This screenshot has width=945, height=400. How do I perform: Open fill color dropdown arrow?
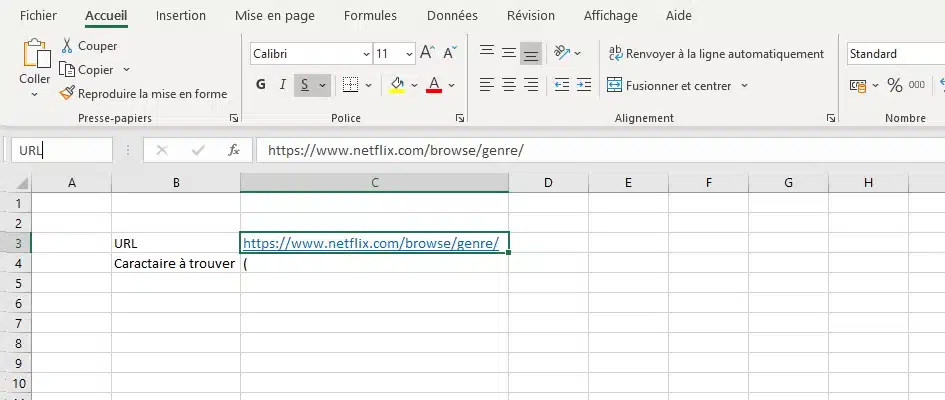tap(414, 86)
